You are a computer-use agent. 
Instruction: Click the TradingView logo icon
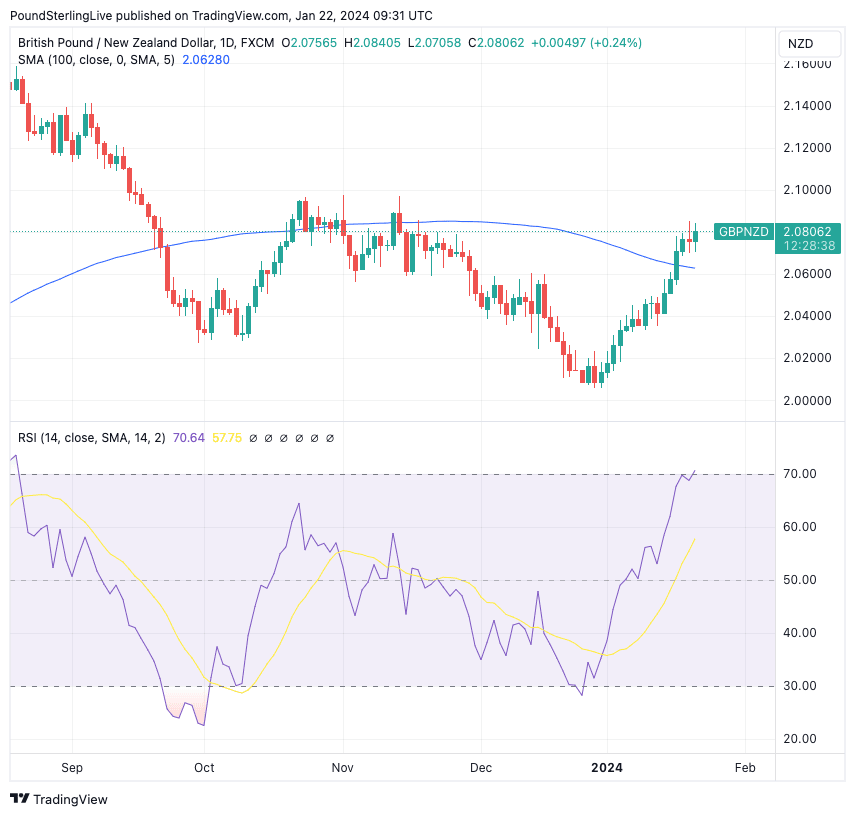19,799
